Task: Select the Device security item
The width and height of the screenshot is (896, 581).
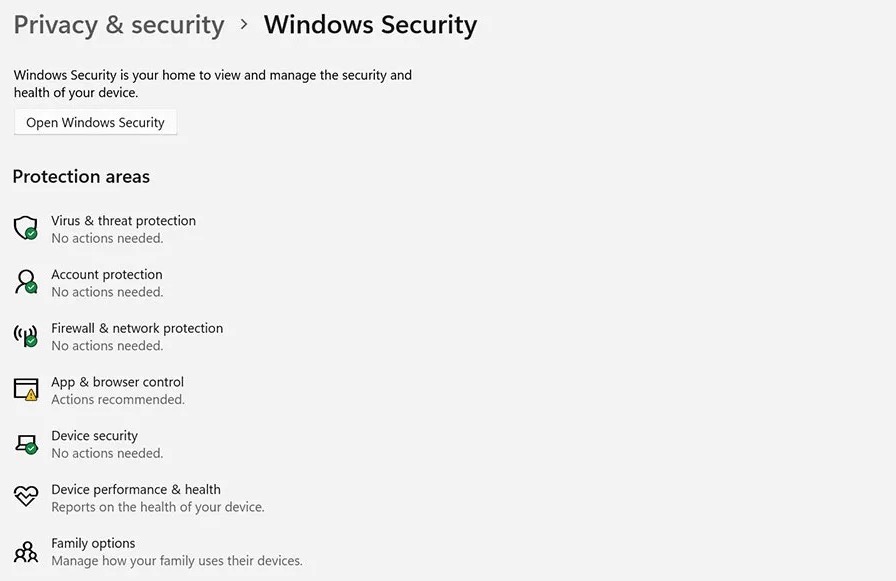Action: [x=95, y=436]
